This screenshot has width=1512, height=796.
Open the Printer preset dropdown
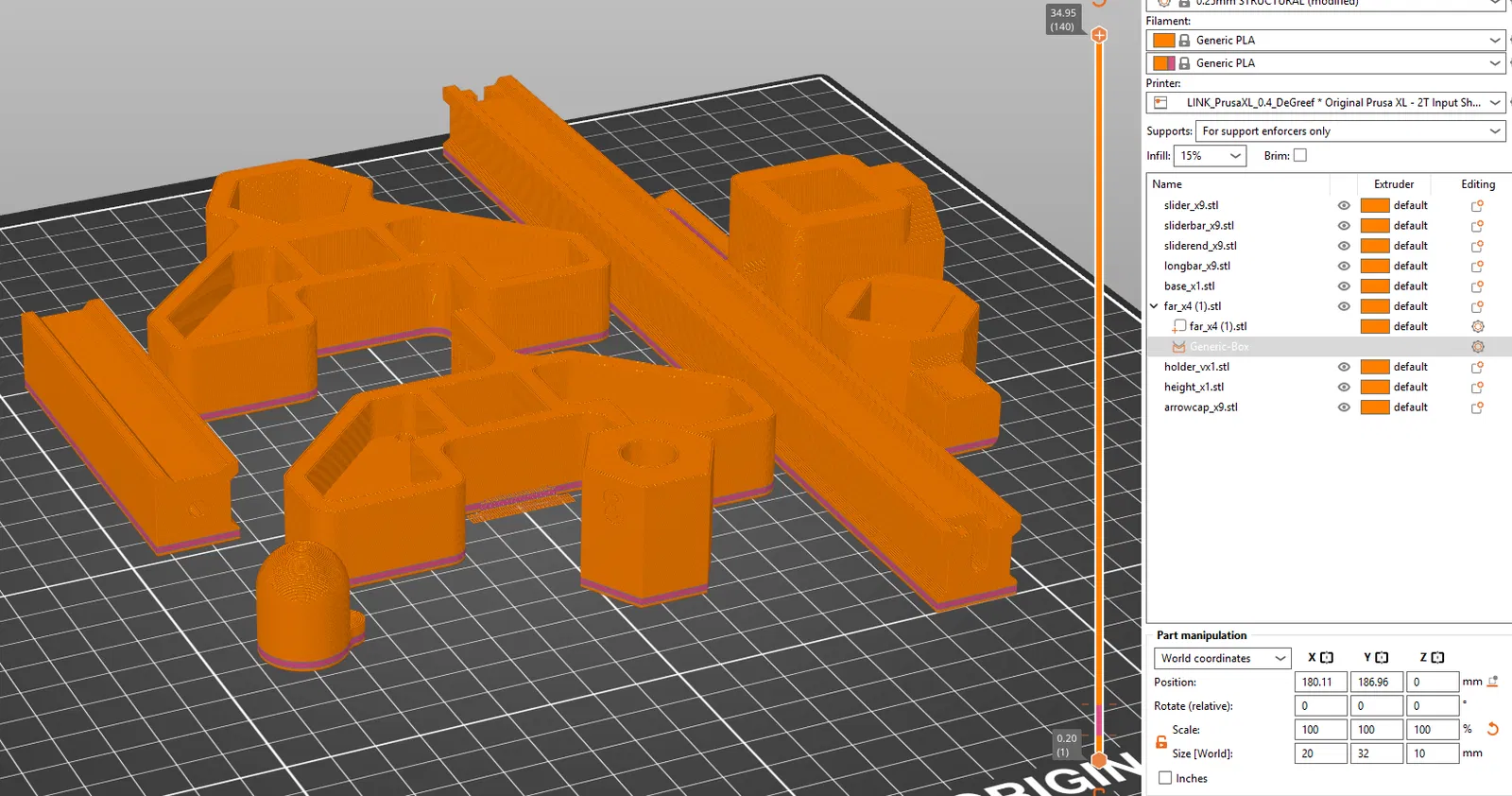pos(1325,103)
